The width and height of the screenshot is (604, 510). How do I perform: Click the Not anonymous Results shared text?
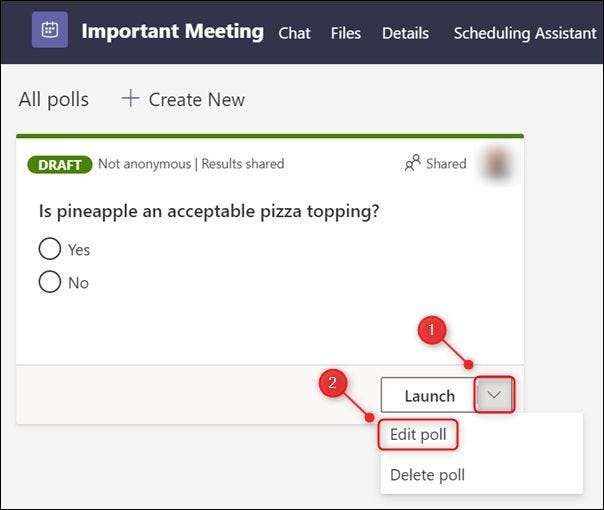point(191,163)
